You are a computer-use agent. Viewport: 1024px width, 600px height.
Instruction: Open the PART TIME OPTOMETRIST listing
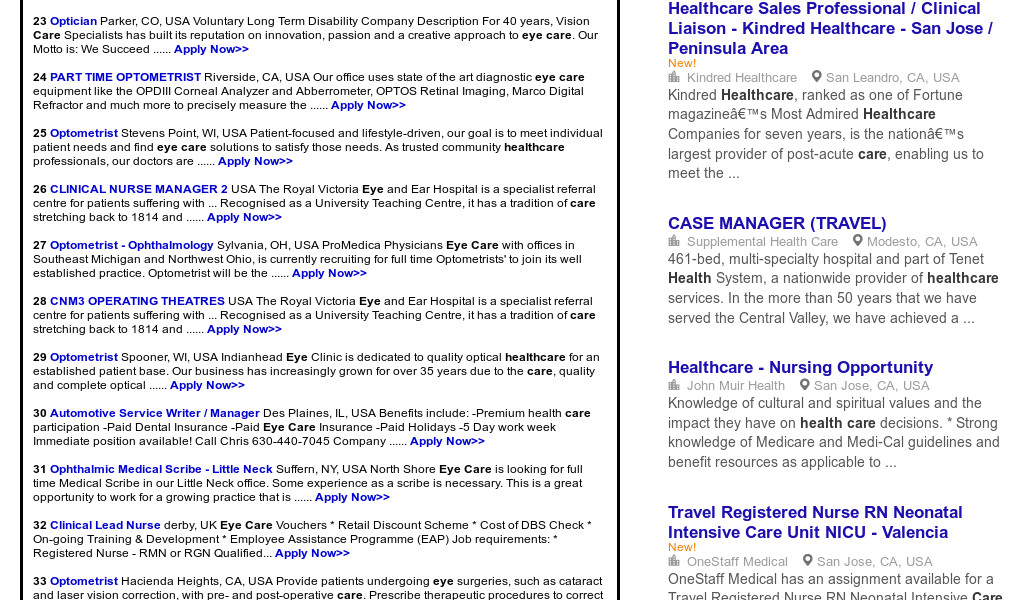[125, 78]
